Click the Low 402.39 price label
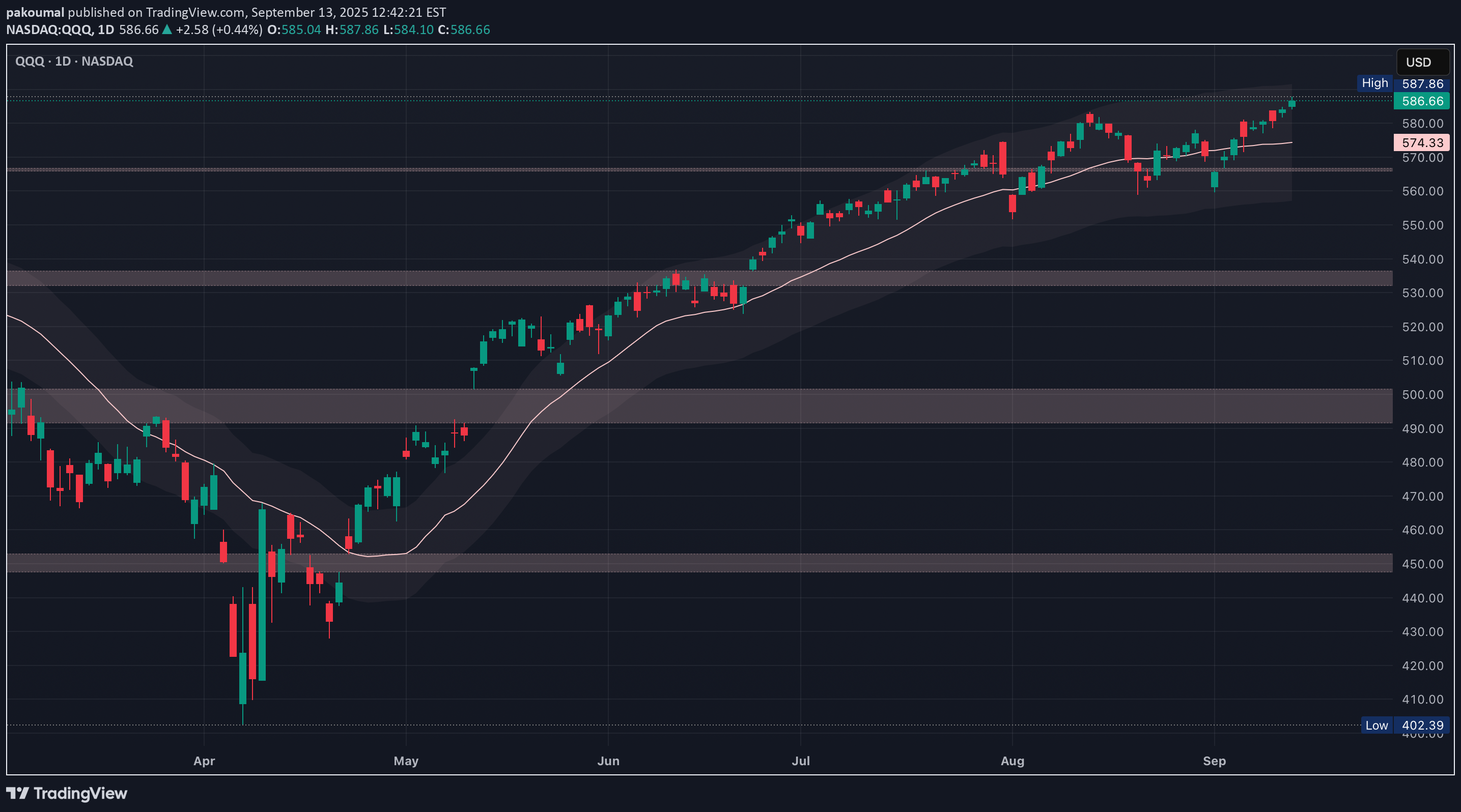 [x=1406, y=726]
